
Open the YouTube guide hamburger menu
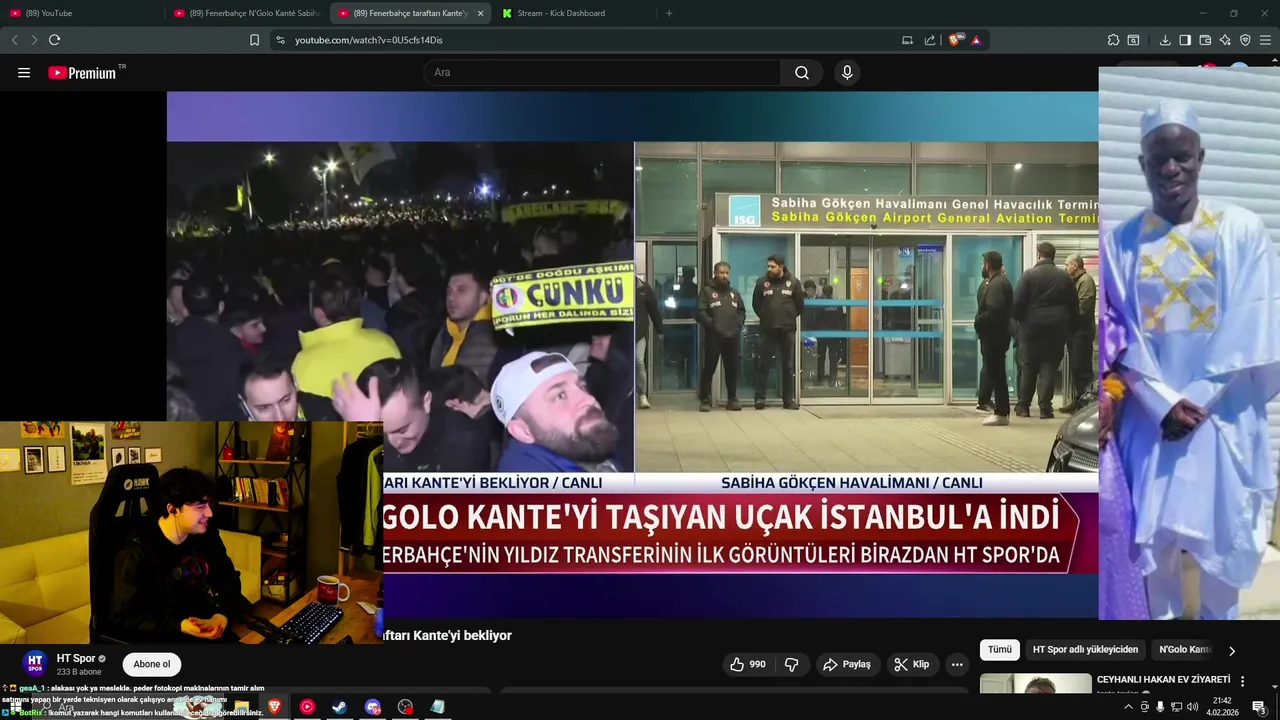pyautogui.click(x=24, y=73)
